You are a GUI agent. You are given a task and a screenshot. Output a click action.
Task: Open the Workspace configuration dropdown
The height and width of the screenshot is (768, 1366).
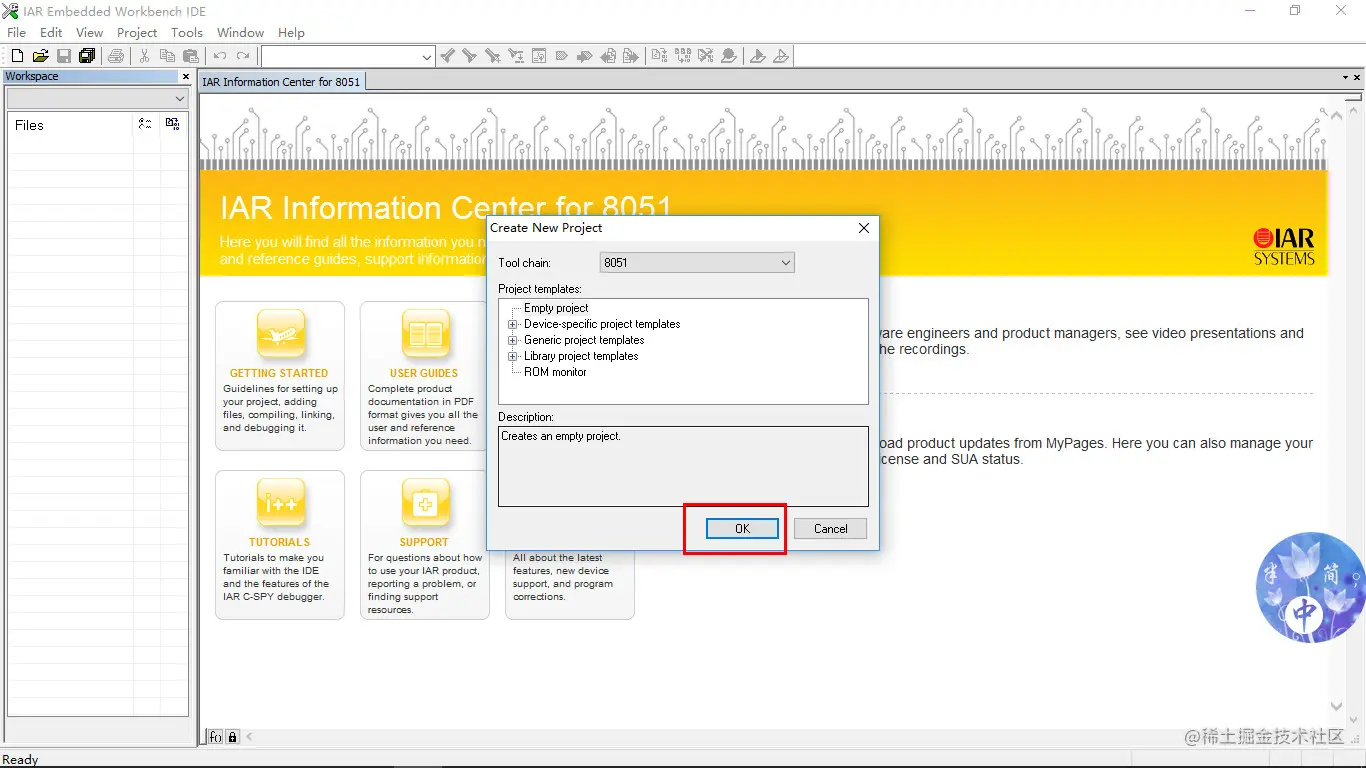97,99
